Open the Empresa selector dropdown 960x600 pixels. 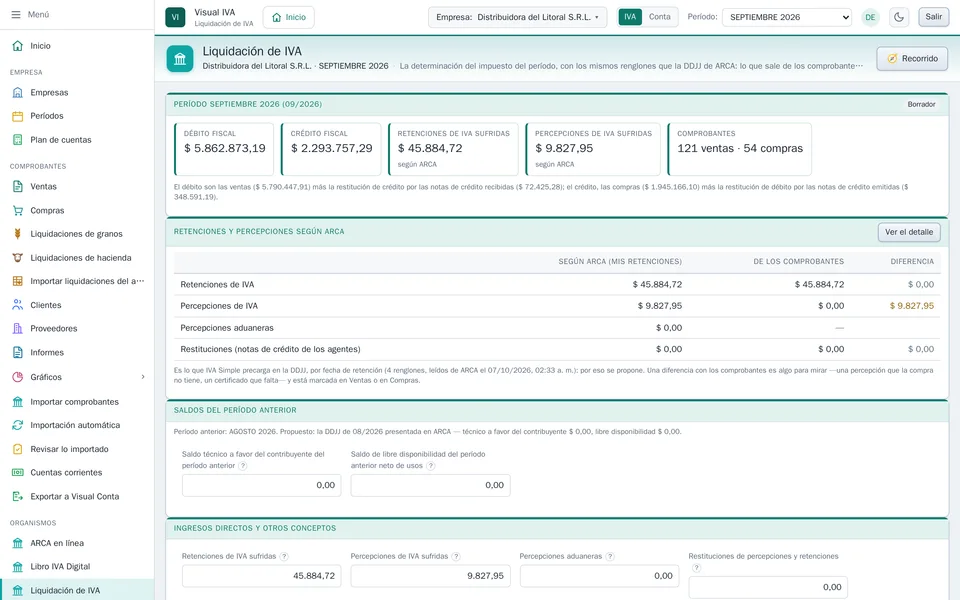tap(517, 17)
